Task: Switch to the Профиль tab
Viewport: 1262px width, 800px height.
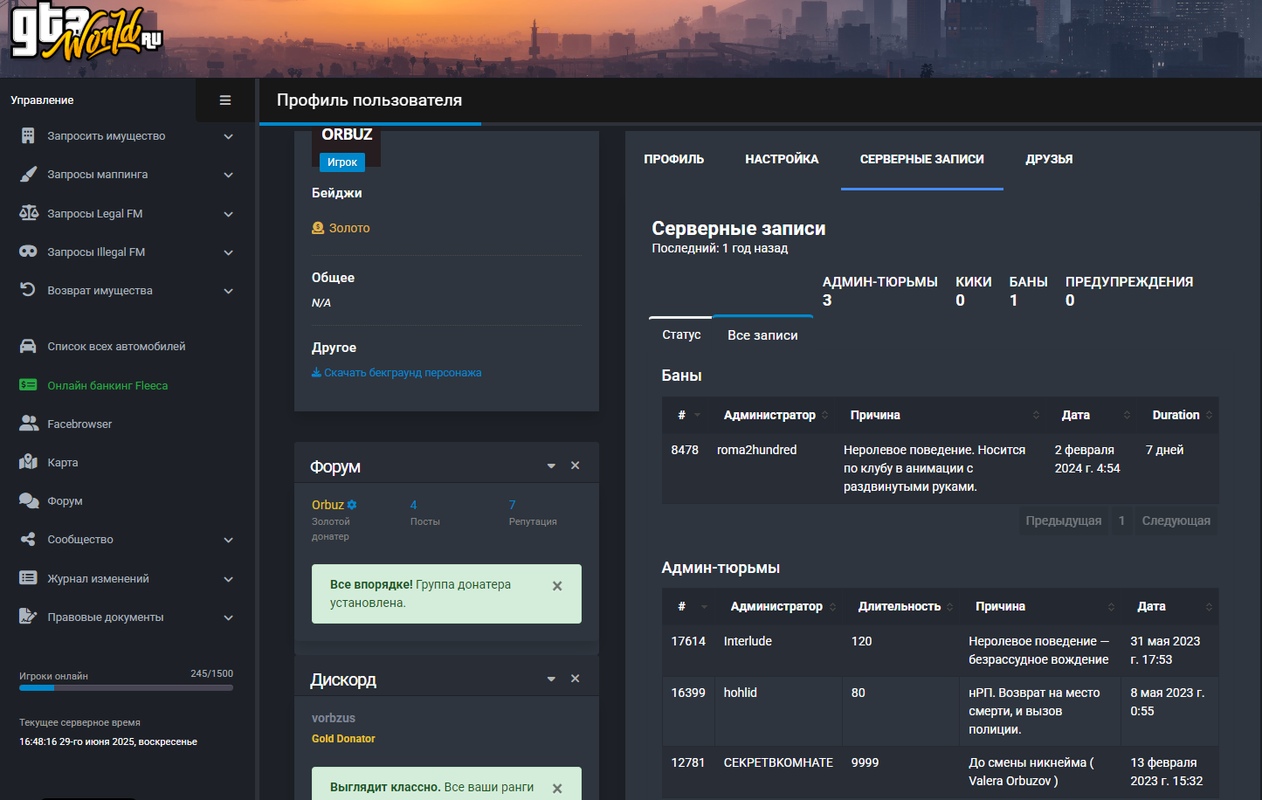Action: pyautogui.click(x=674, y=159)
